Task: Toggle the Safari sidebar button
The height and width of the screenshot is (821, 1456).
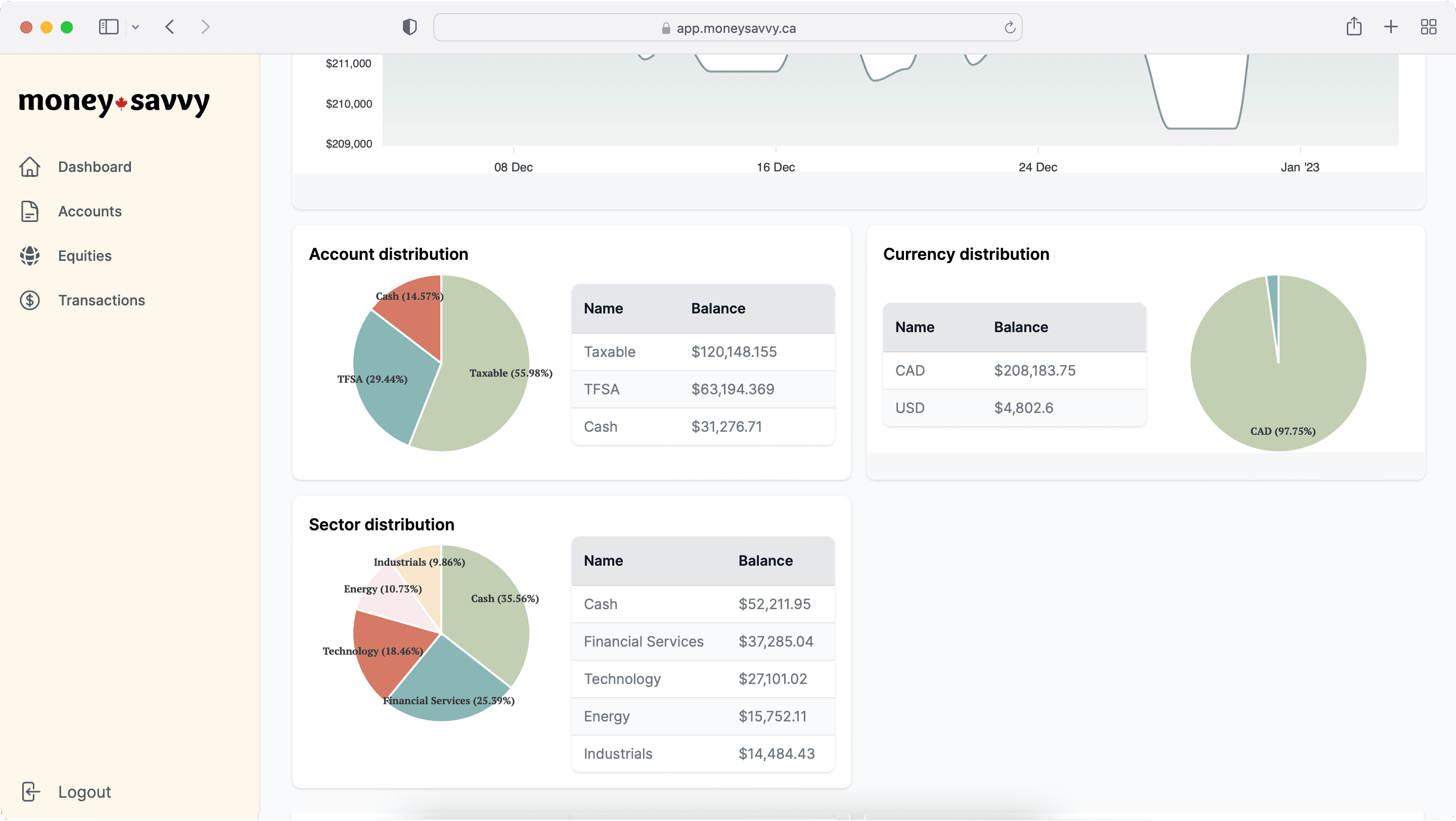Action: pos(109,27)
